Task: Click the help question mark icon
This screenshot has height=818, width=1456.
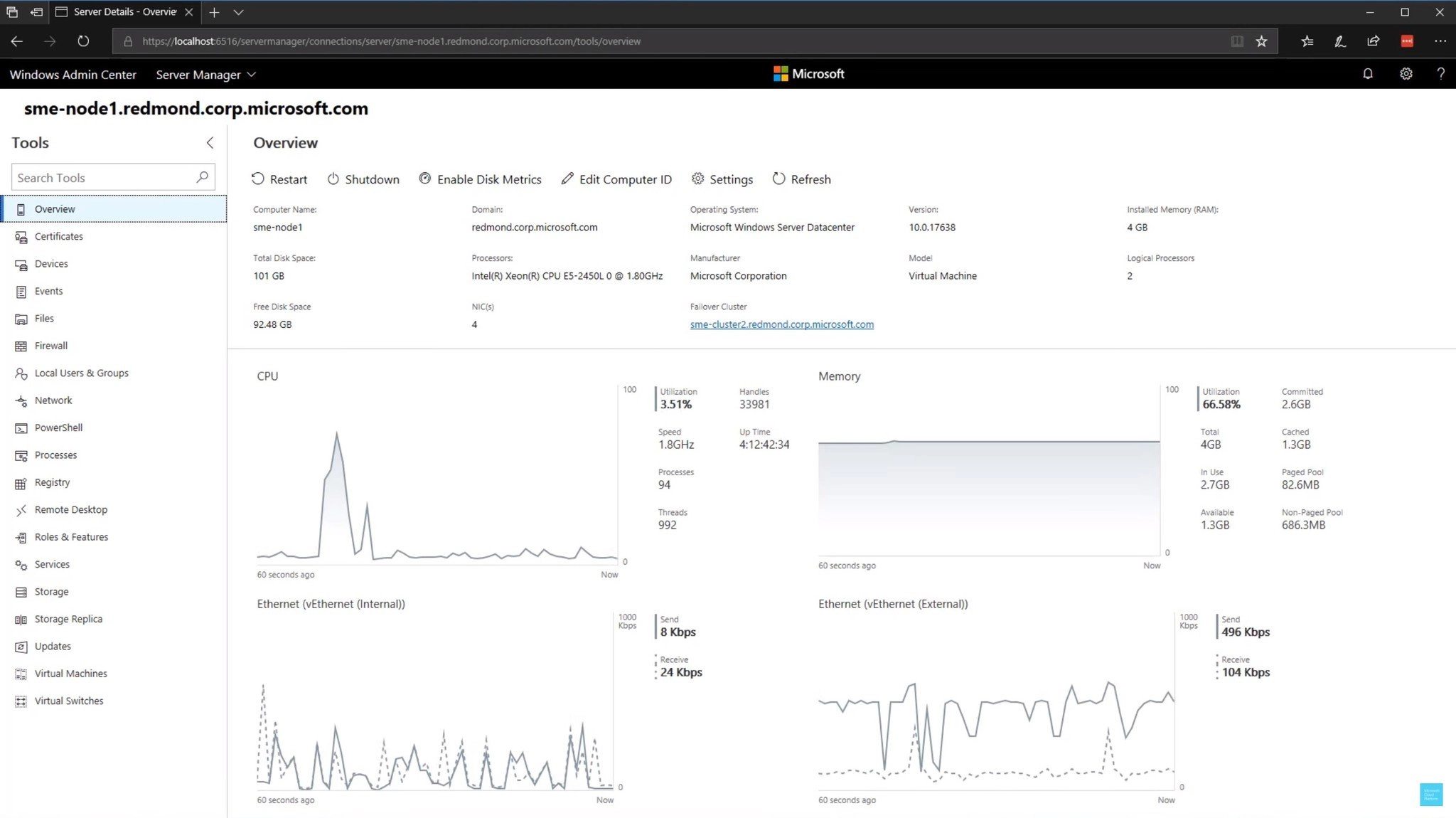Action: [x=1440, y=74]
